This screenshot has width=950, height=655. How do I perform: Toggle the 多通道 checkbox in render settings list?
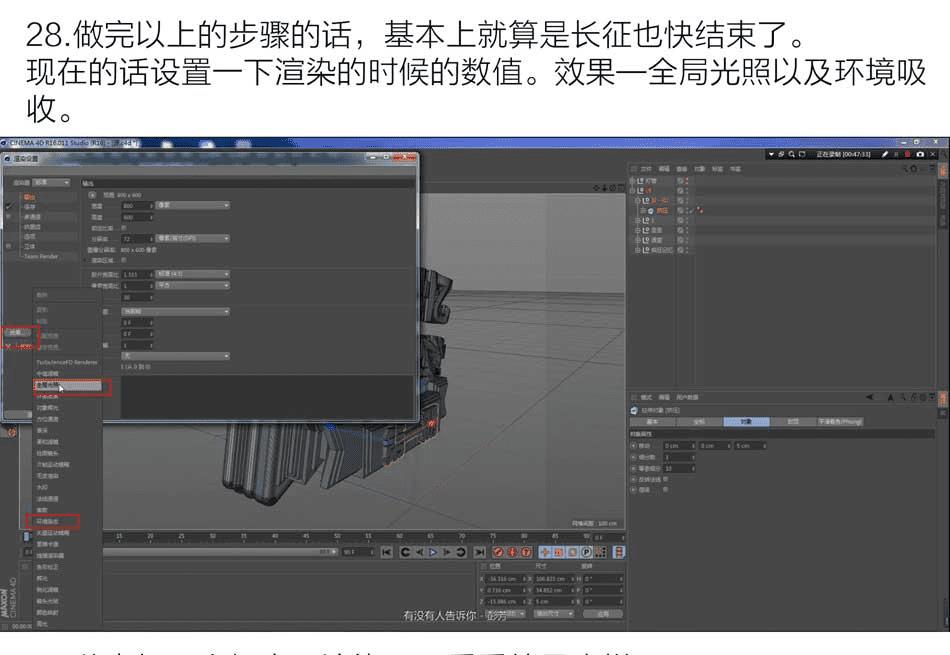[x=8, y=216]
